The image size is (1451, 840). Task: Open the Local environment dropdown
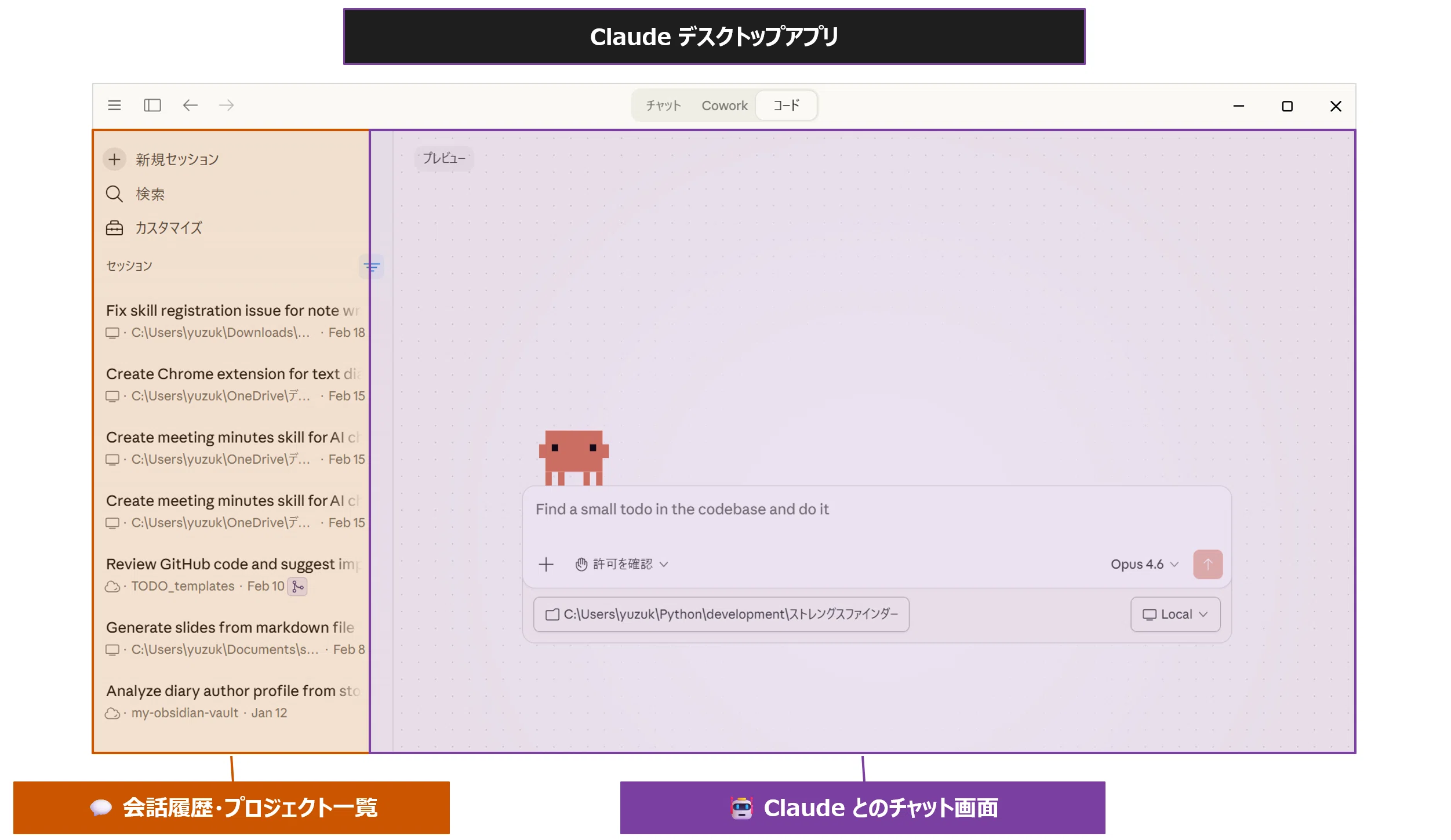(1175, 614)
